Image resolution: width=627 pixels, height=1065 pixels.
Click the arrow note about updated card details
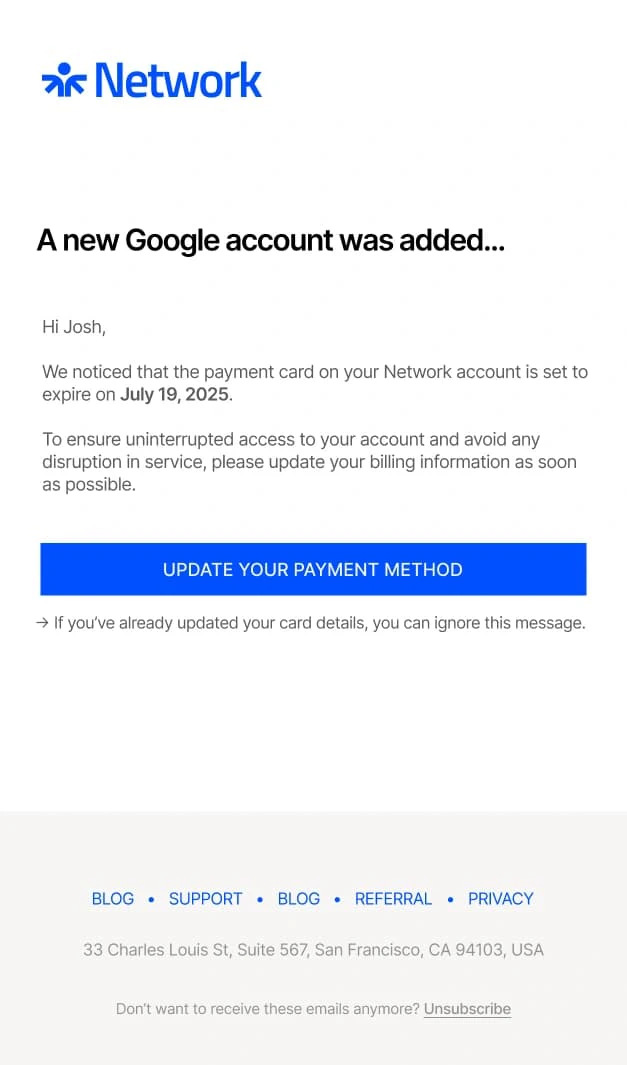coord(313,622)
